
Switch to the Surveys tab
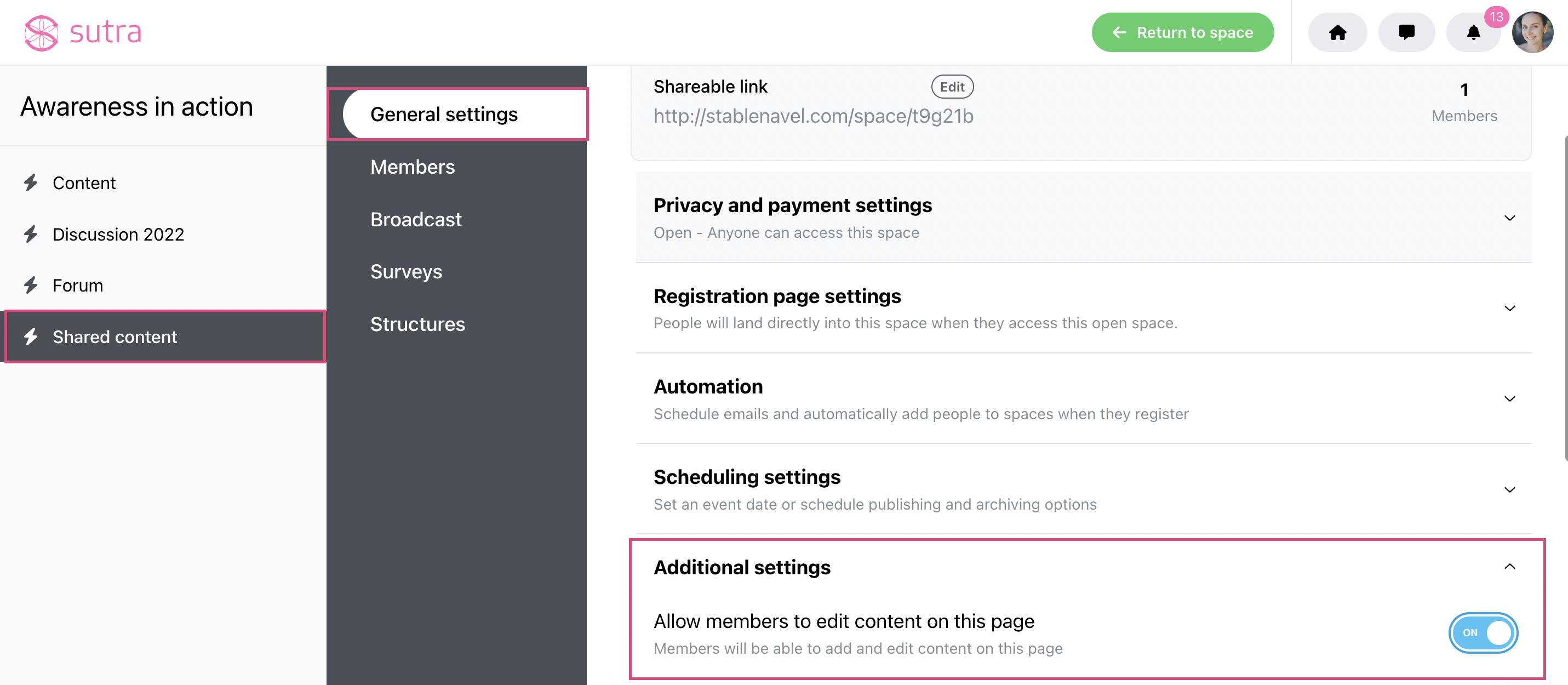click(406, 272)
